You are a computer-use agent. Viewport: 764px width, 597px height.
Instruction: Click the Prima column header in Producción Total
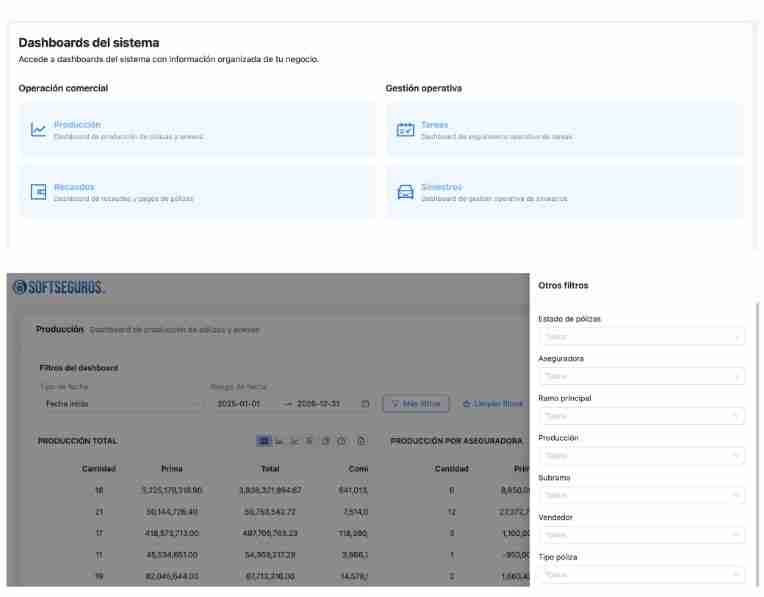click(172, 469)
